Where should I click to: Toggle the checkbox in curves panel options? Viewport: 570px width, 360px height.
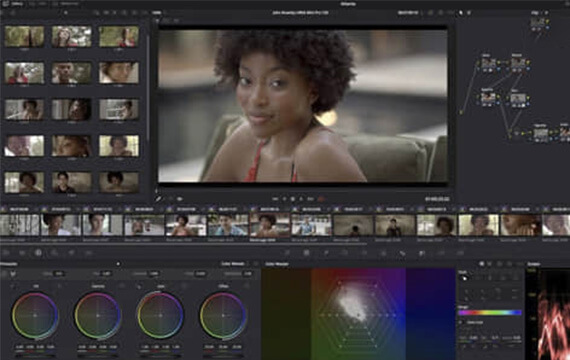pyautogui.click(x=461, y=322)
